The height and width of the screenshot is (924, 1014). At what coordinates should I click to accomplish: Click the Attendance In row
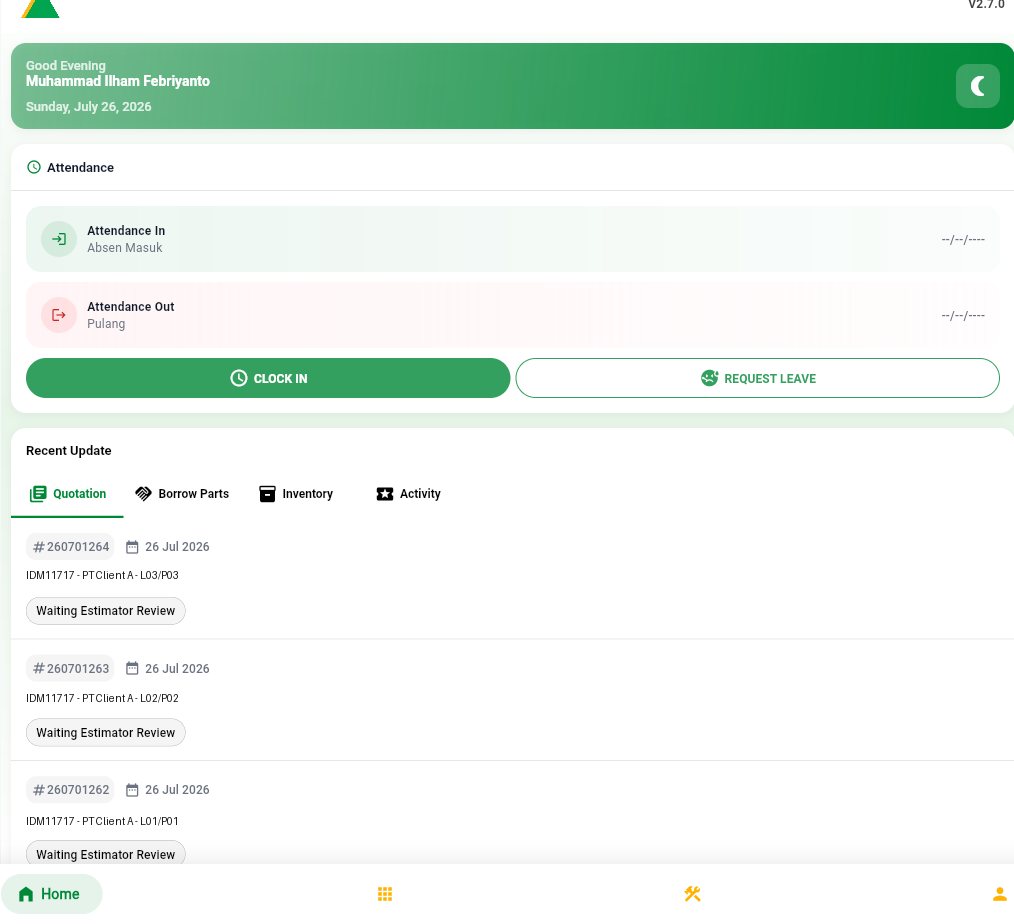click(513, 239)
